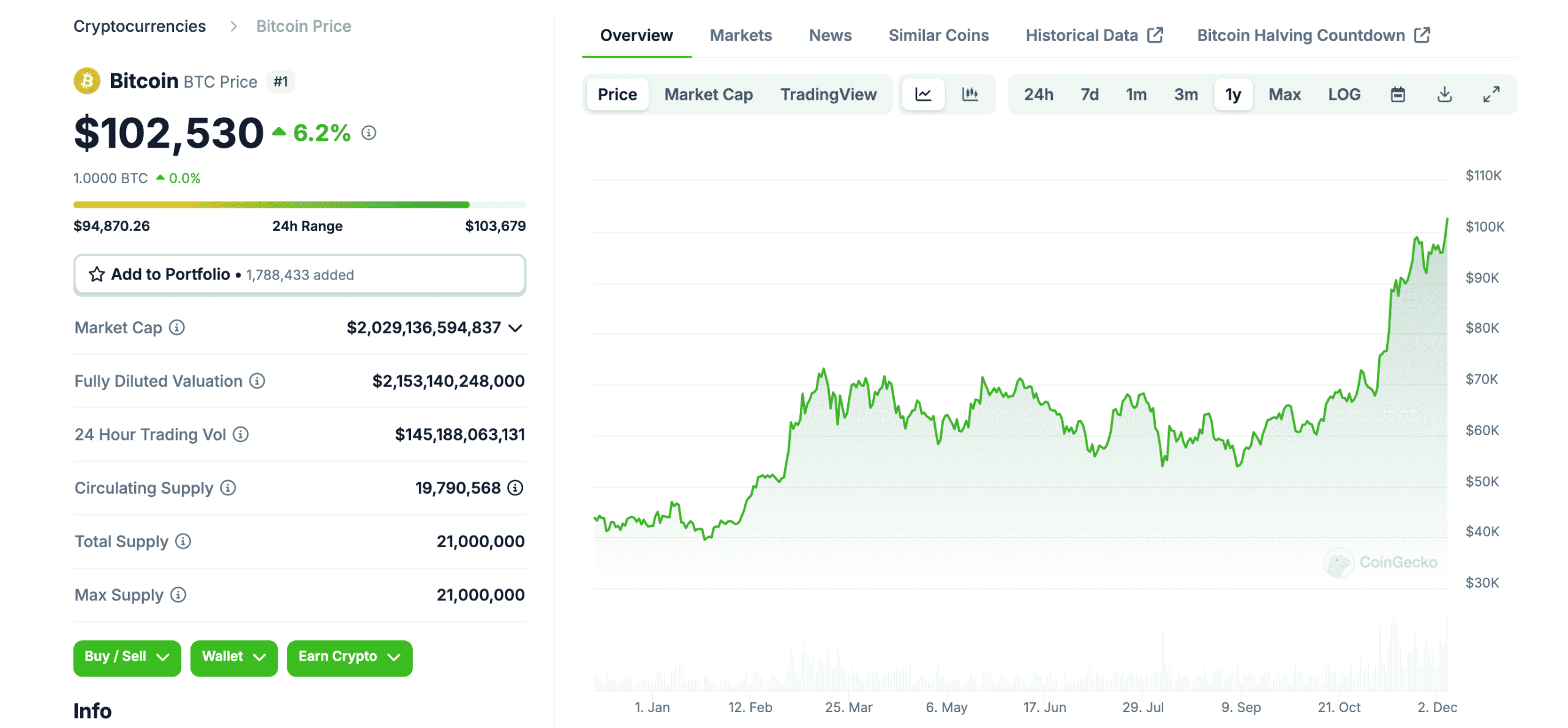
Task: Click the Bitcoin Price breadcrumb
Action: tap(303, 26)
